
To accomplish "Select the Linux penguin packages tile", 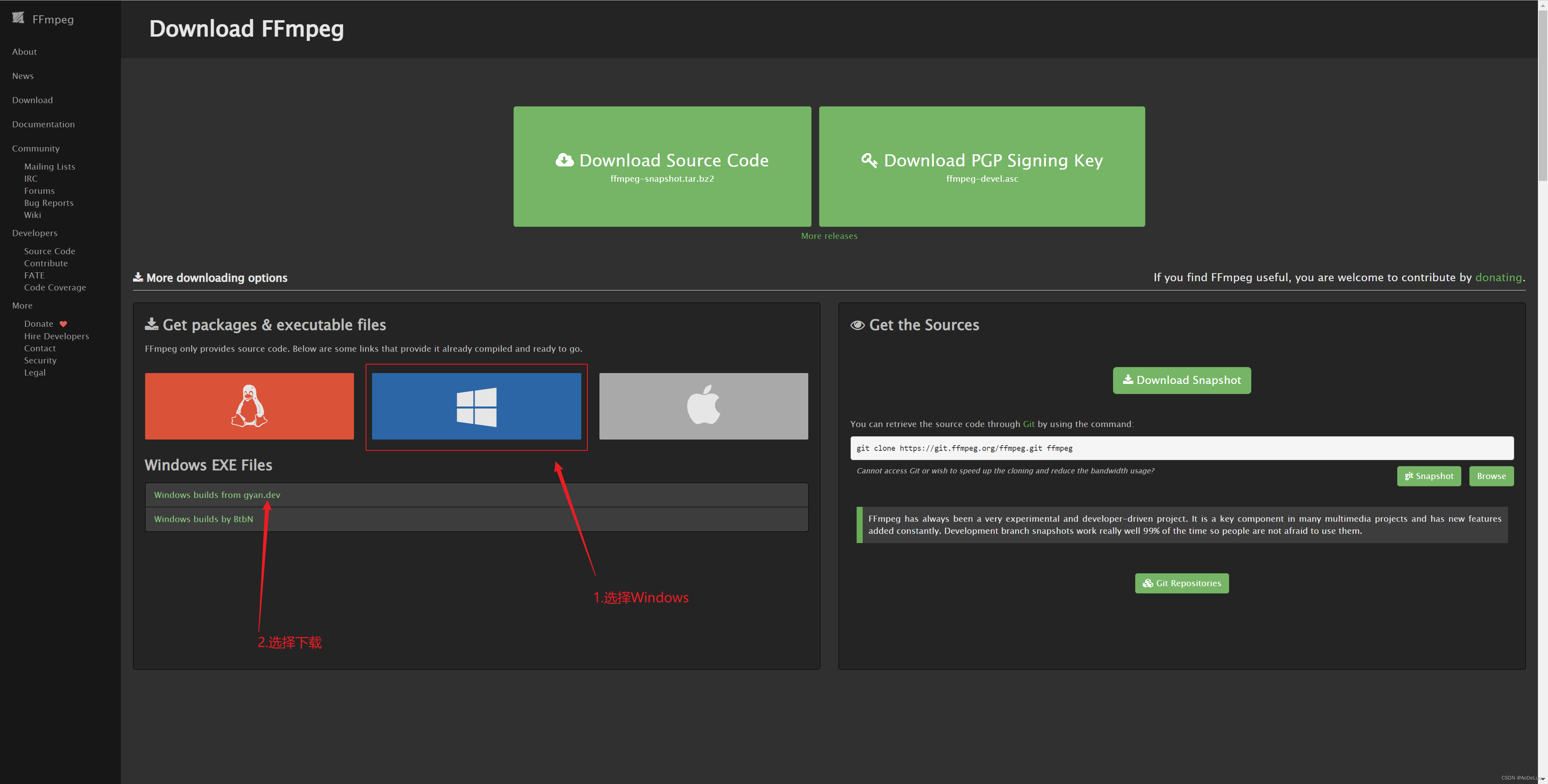I will (x=249, y=406).
